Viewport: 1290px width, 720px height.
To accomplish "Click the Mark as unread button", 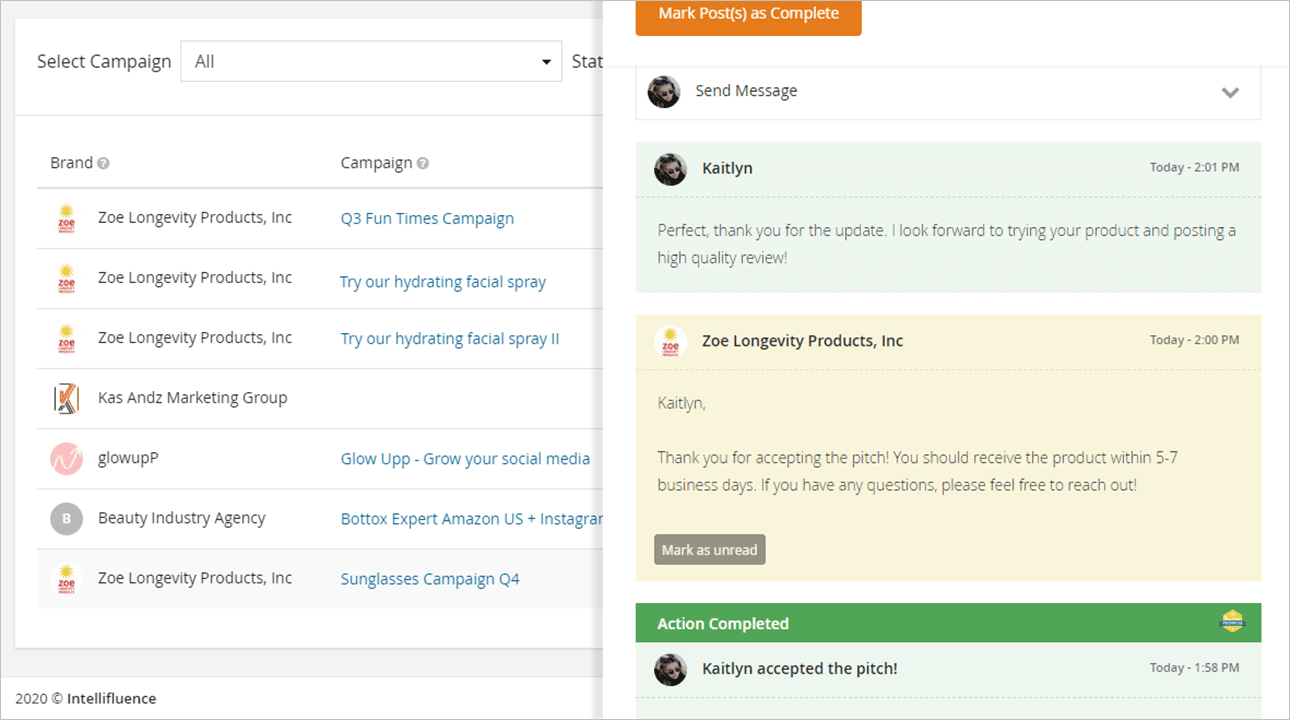I will [710, 550].
